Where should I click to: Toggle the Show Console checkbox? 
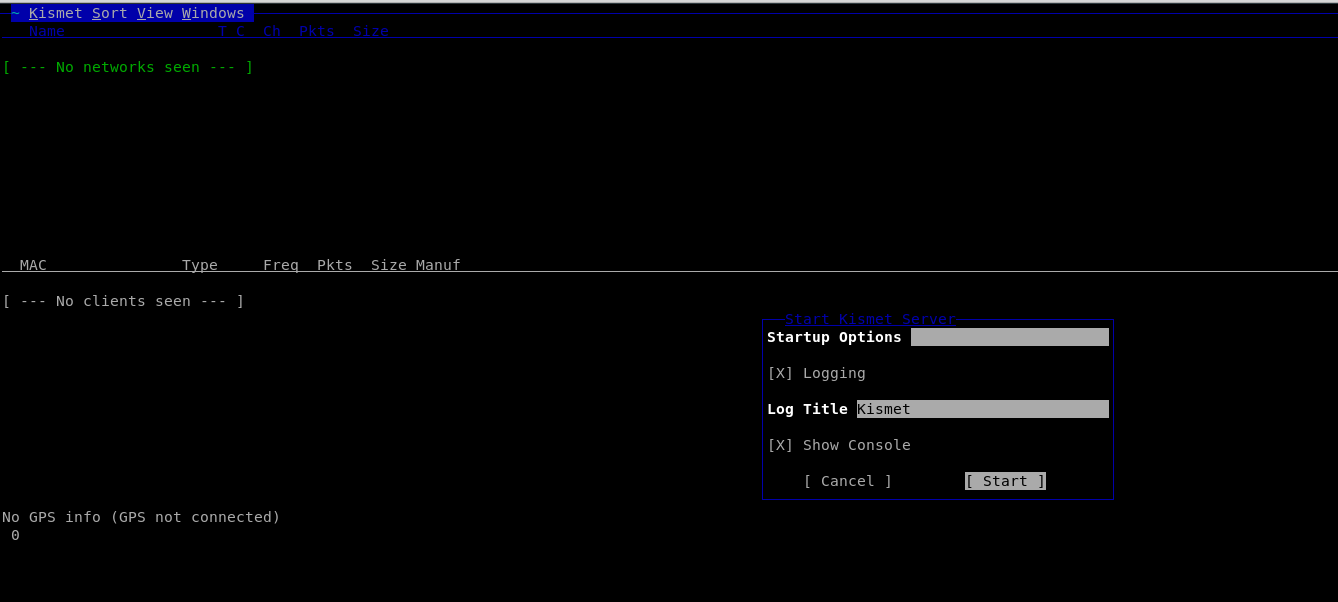click(x=839, y=445)
